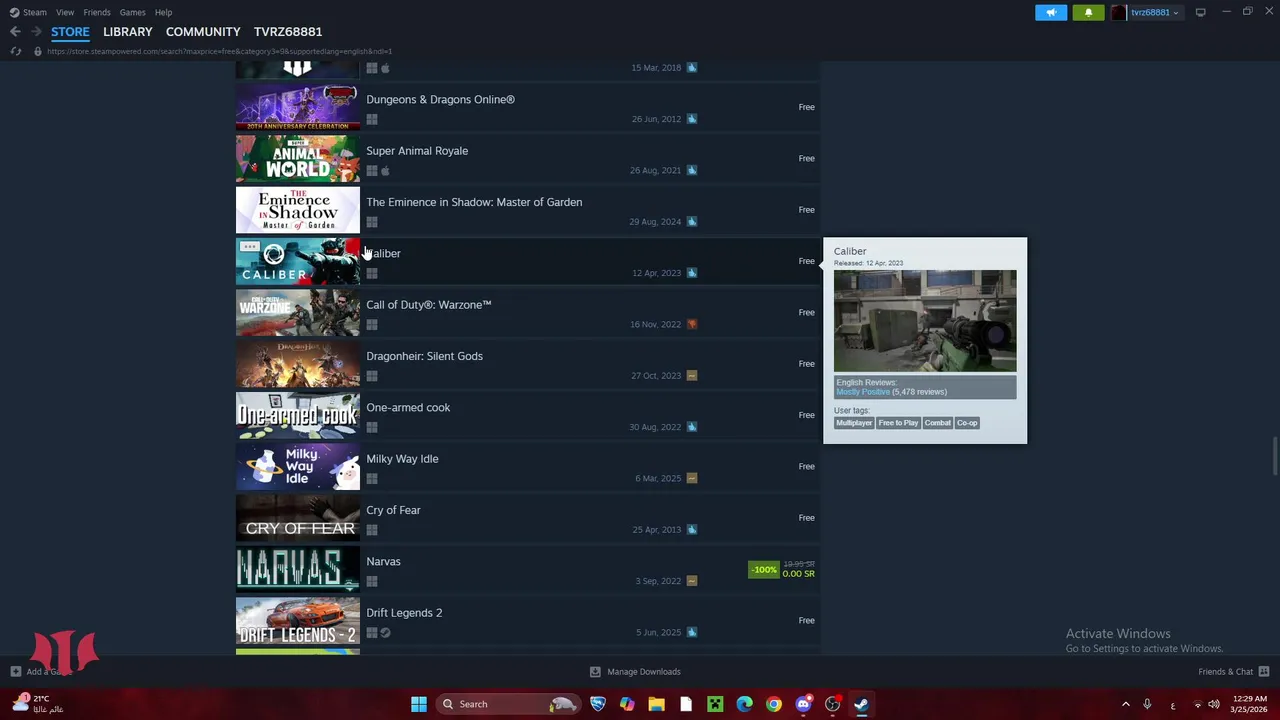Screen dimensions: 1280x720
Task: Click the Narvas -100% discount badge
Action: pos(763,570)
